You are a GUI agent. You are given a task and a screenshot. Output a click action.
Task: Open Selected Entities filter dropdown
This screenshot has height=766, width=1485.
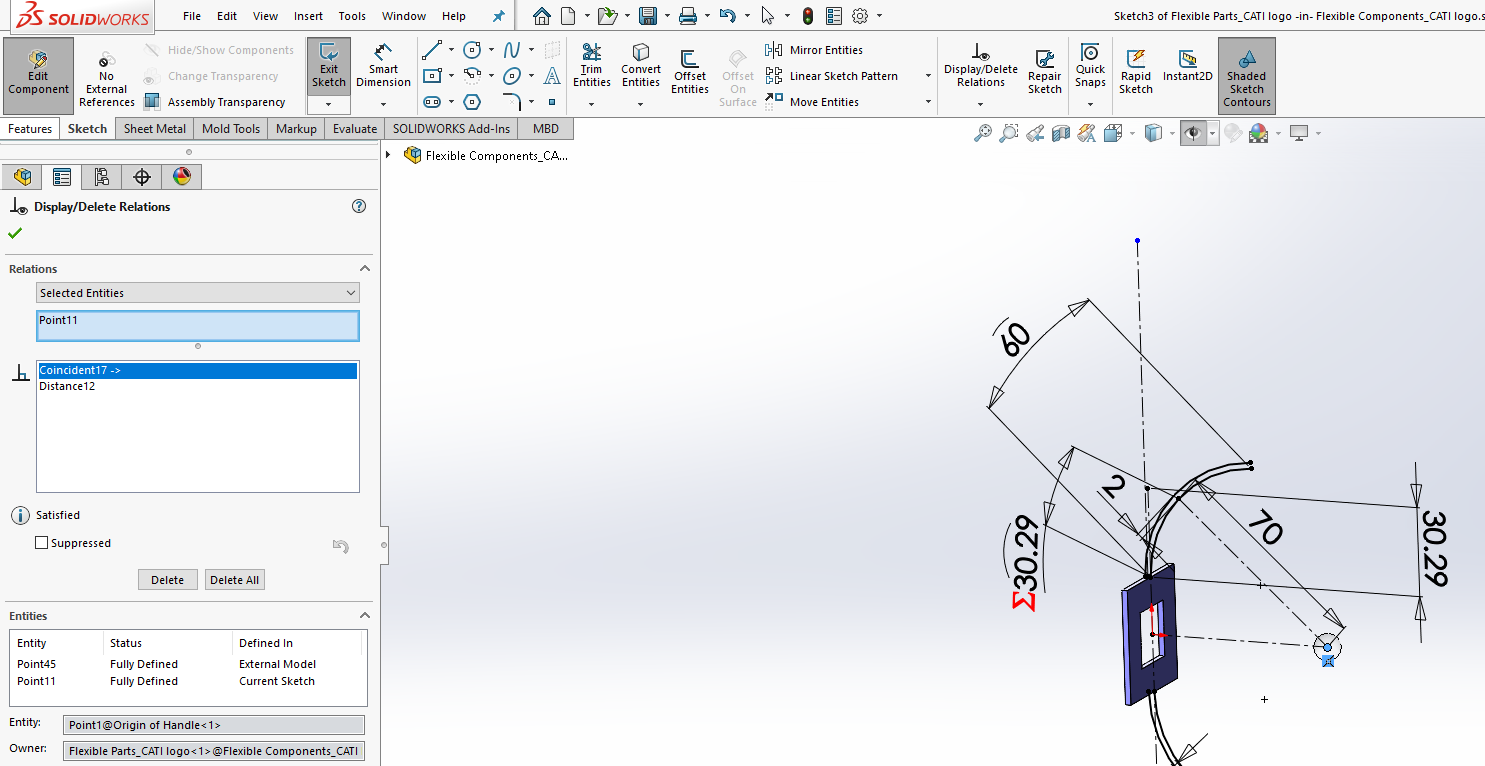click(x=198, y=293)
